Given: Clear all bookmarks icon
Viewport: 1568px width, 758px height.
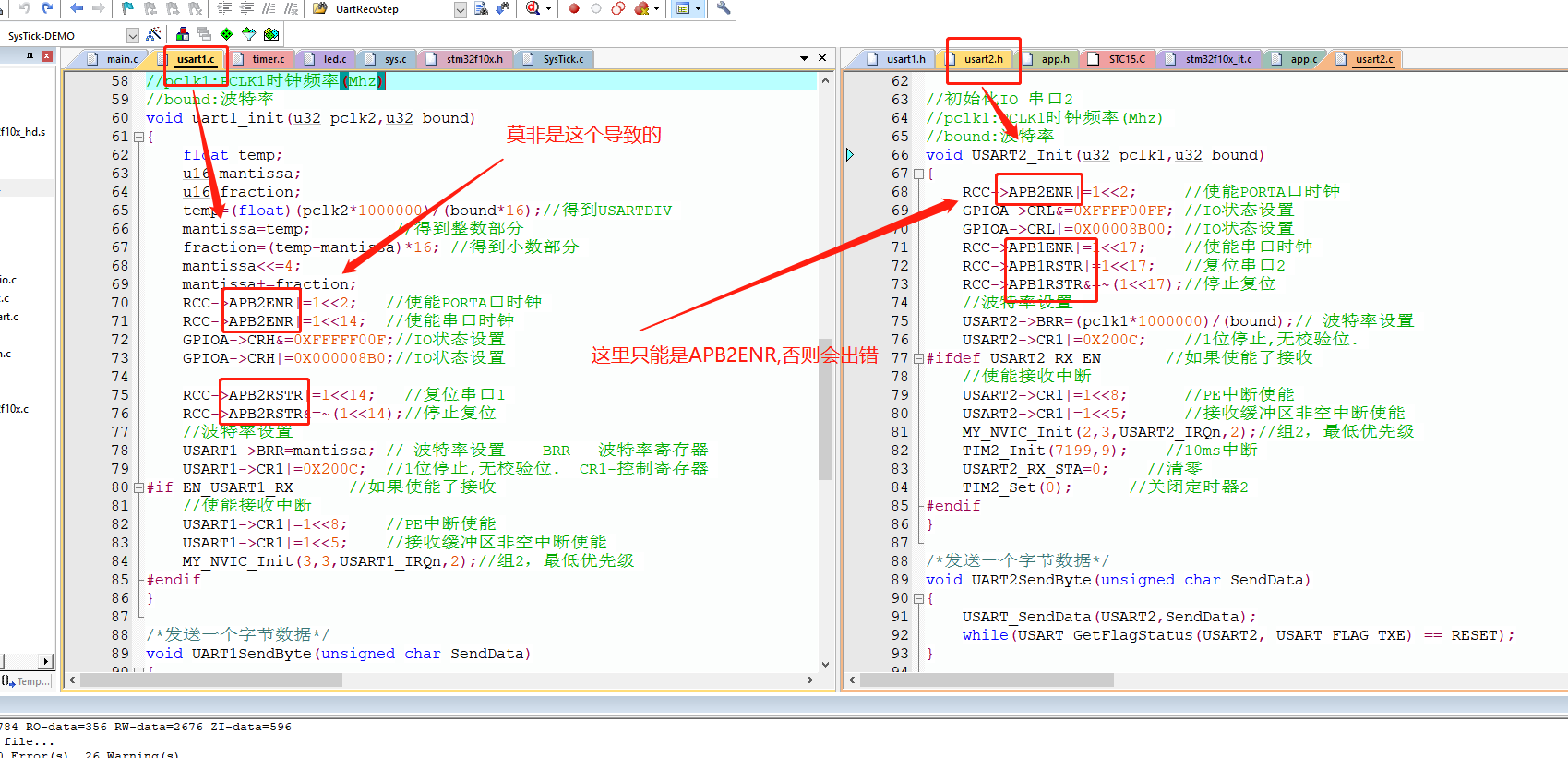Looking at the screenshot, I should (195, 8).
